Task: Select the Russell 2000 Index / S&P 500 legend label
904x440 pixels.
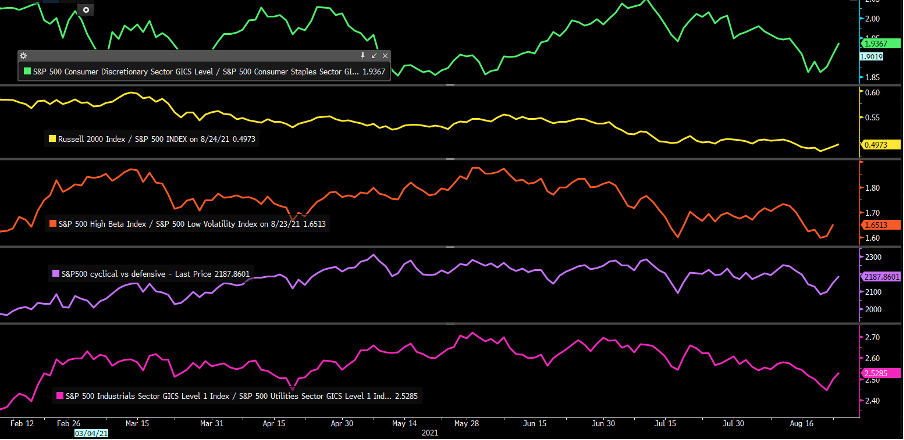Action: coord(157,138)
